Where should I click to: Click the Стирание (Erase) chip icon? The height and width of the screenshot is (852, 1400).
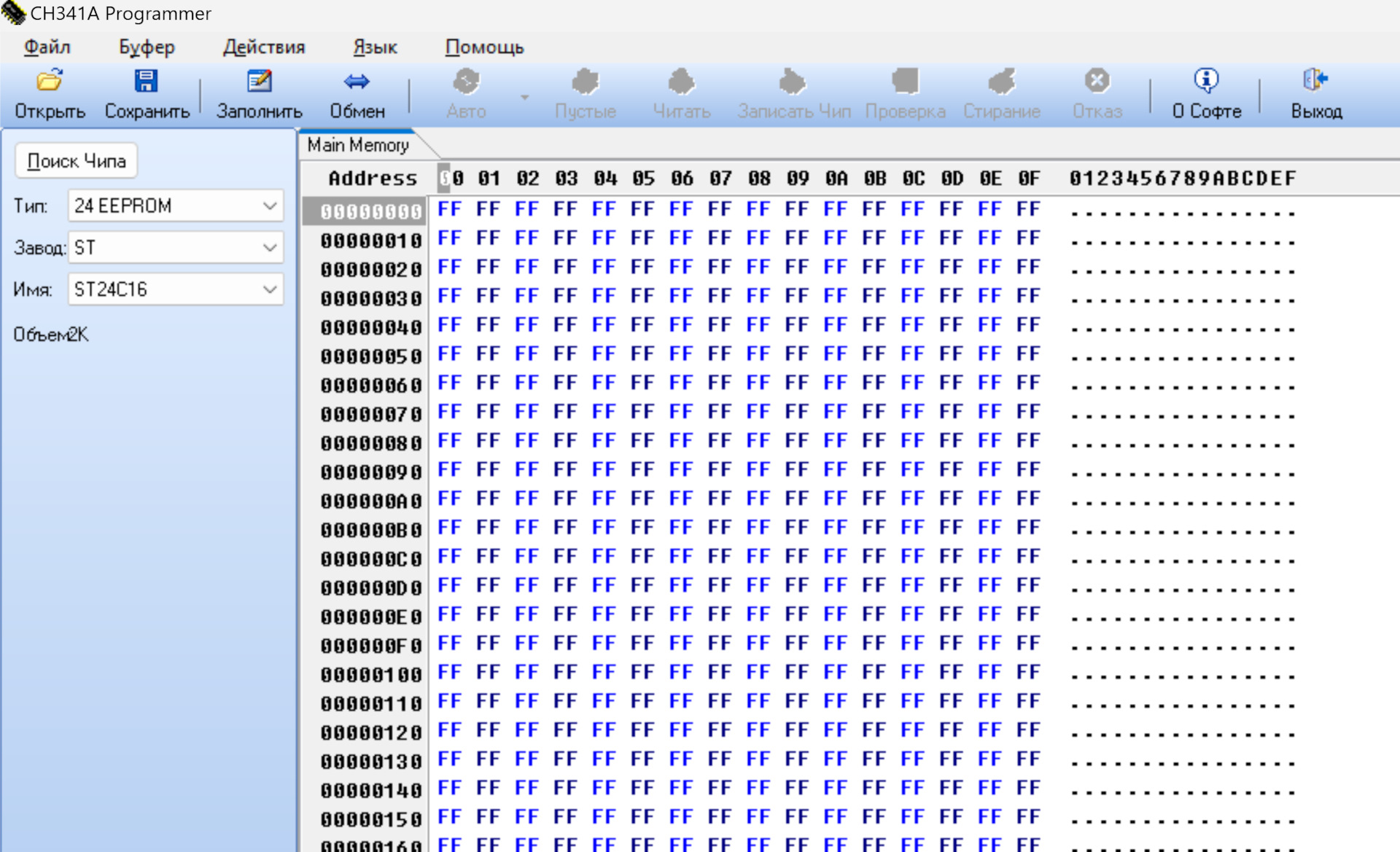1001,80
